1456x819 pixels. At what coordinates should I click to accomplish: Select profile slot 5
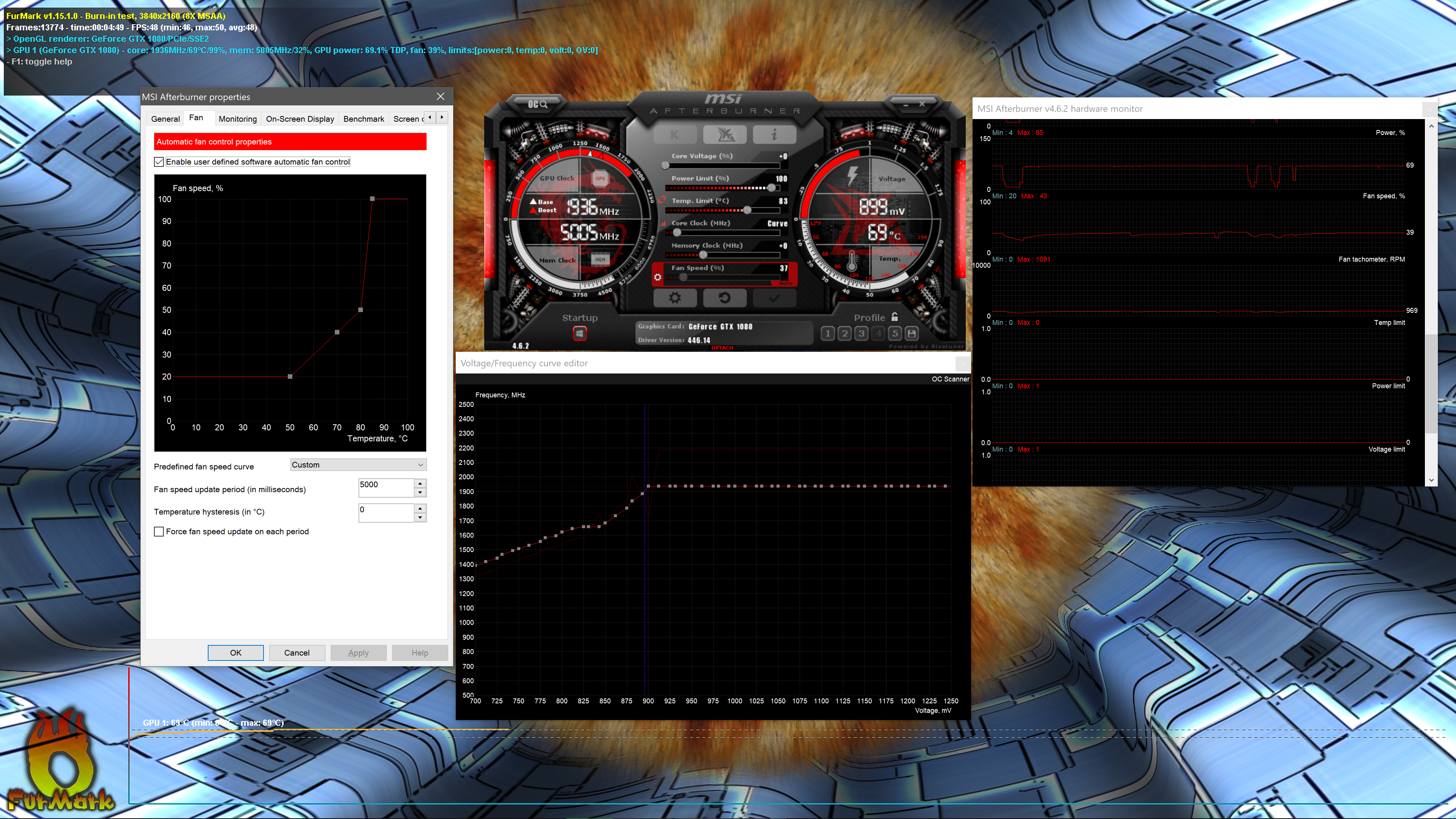click(x=895, y=334)
